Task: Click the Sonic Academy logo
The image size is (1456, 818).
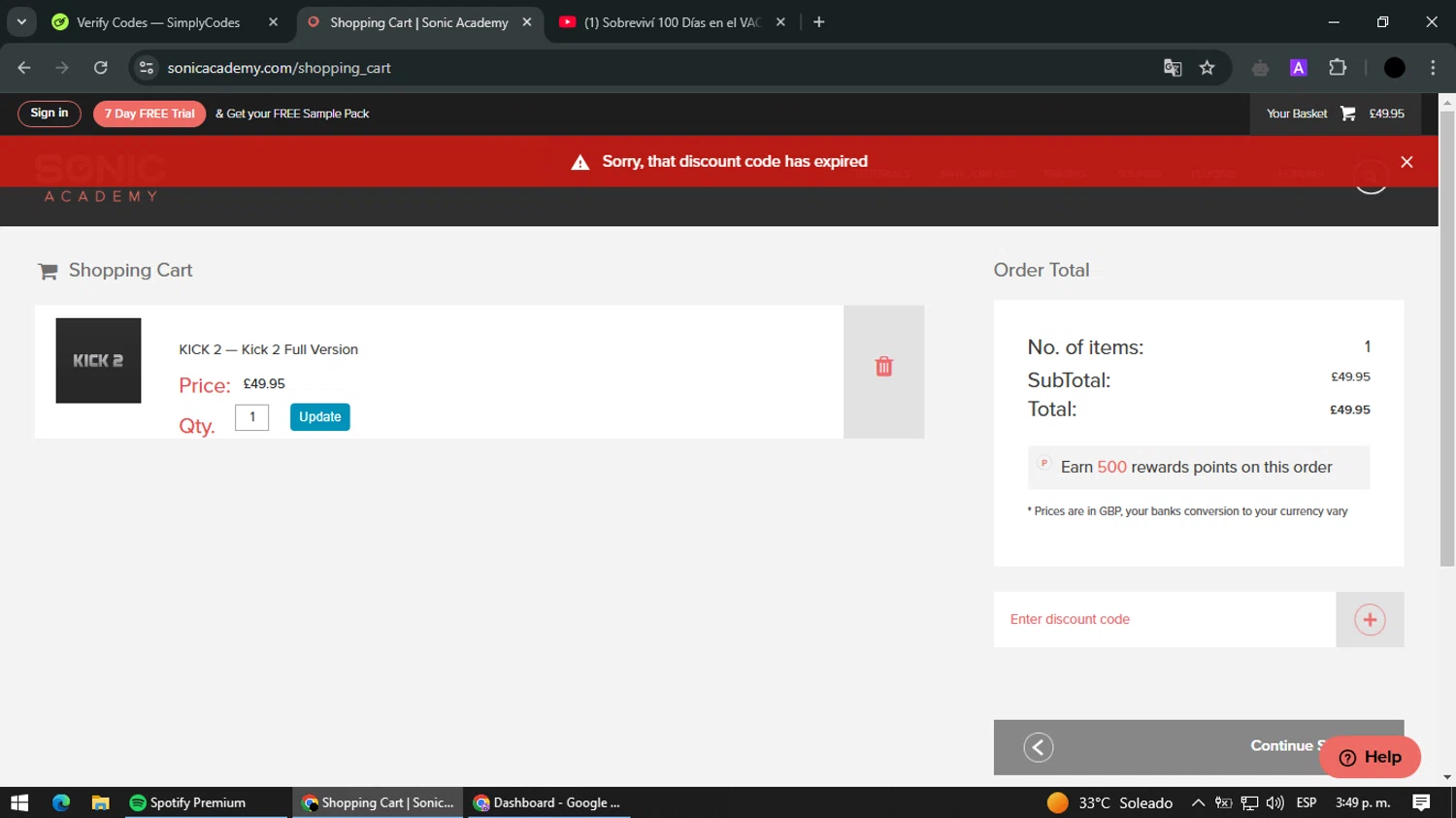Action: (x=100, y=177)
